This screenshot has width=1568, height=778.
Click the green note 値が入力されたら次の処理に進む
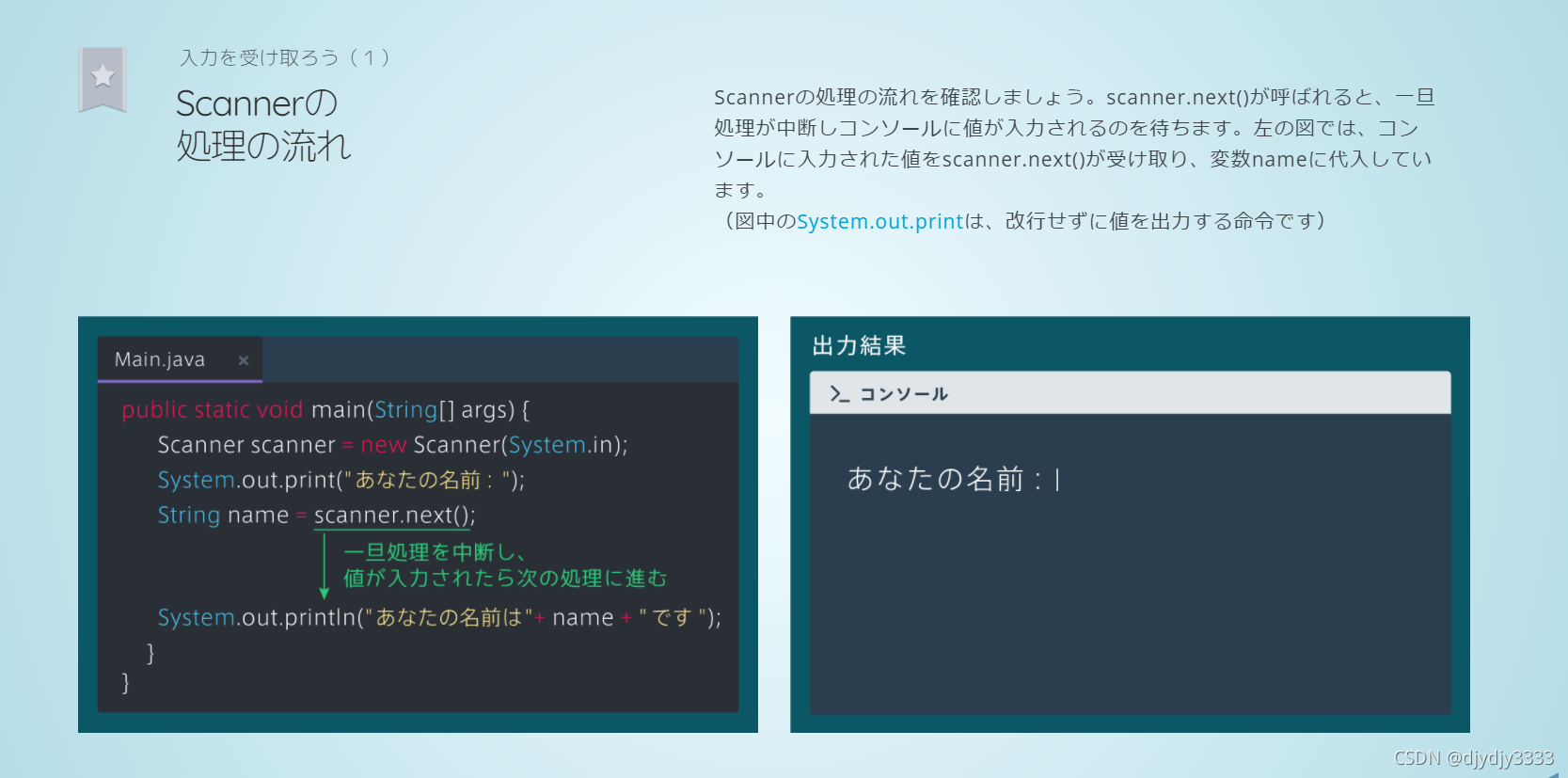point(505,578)
